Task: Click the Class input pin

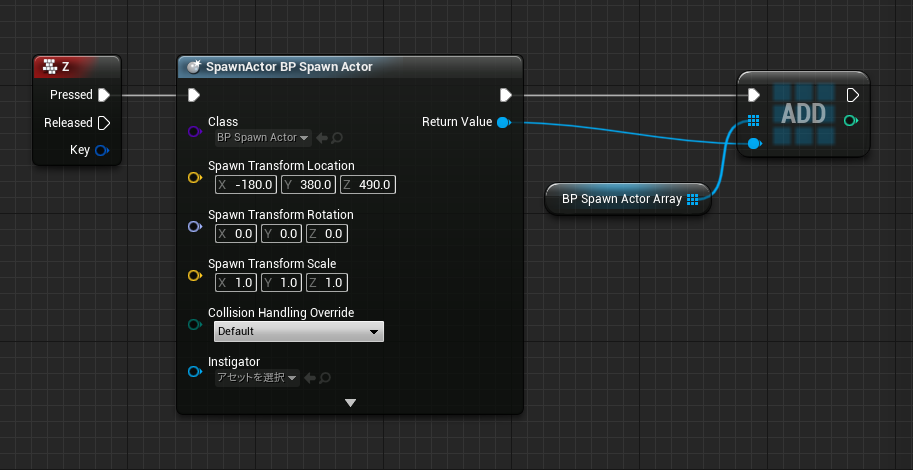Action: [x=194, y=132]
